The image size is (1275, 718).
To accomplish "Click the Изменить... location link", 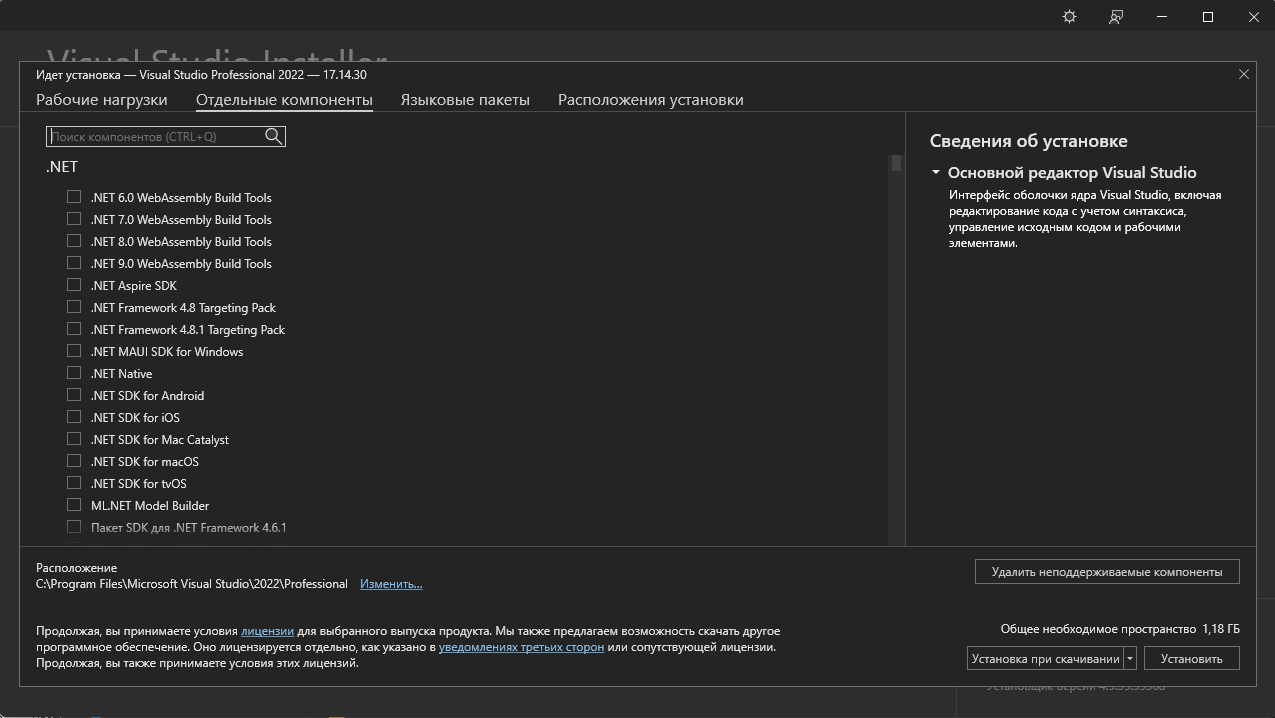I will [x=391, y=584].
